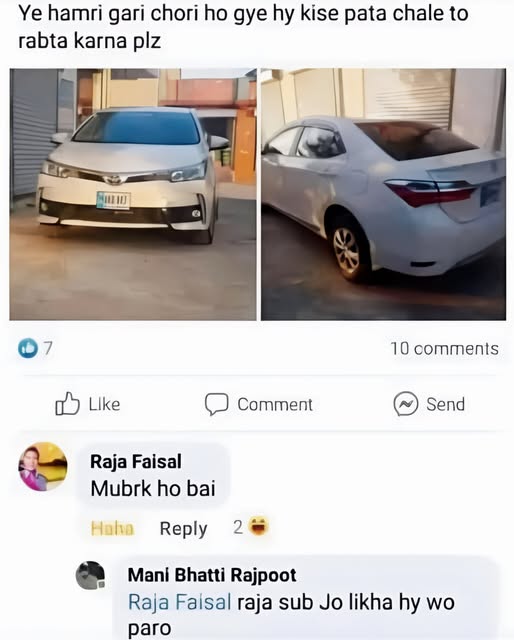Open the front view car photo
This screenshot has width=514, height=640.
[x=133, y=194]
